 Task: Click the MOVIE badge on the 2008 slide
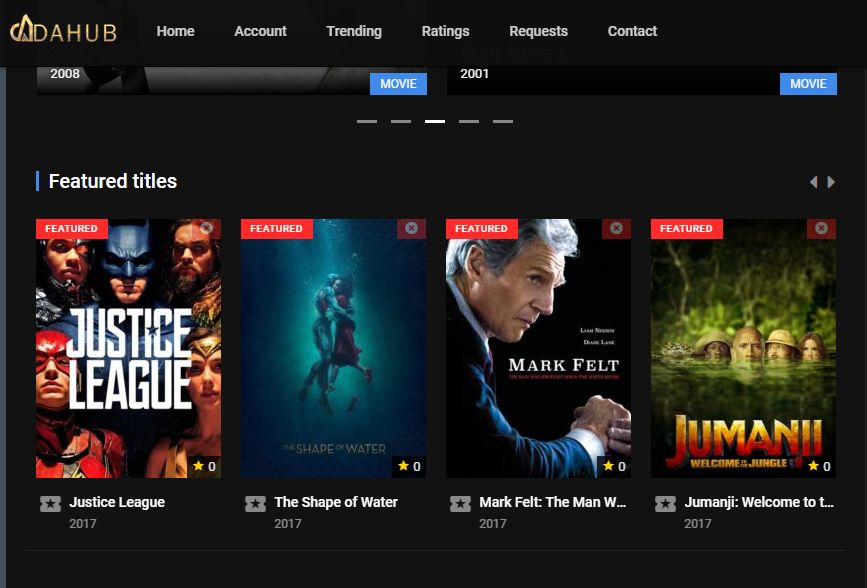click(x=398, y=84)
